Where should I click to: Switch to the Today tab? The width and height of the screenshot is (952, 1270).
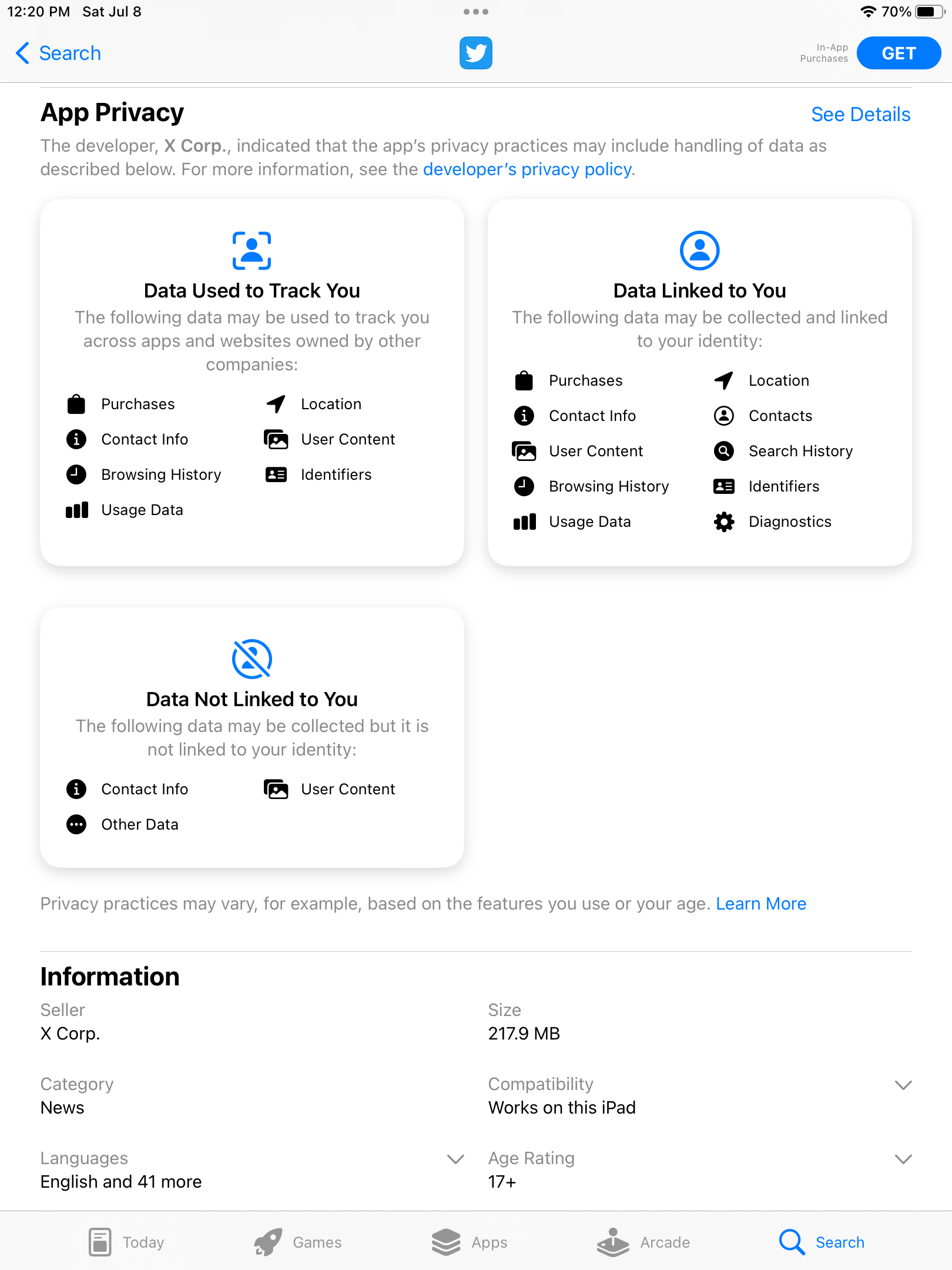pyautogui.click(x=126, y=1242)
